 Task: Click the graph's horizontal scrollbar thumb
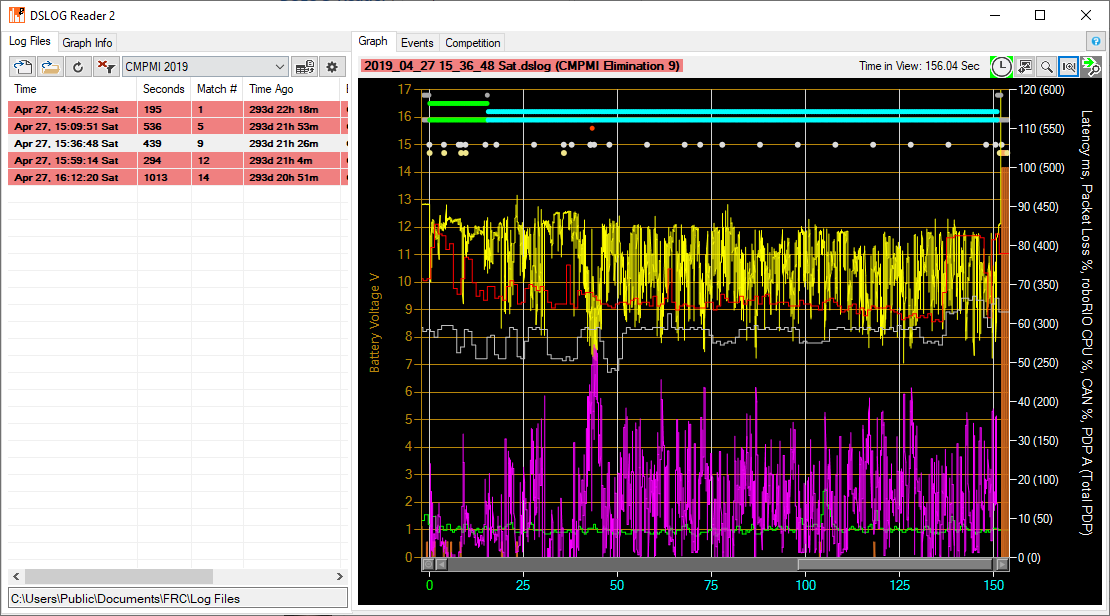(895, 564)
